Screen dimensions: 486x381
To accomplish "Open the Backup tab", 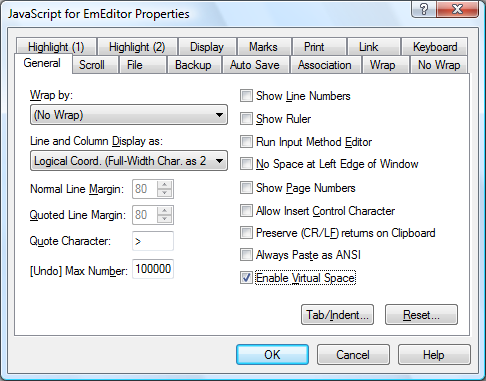I will [x=193, y=65].
